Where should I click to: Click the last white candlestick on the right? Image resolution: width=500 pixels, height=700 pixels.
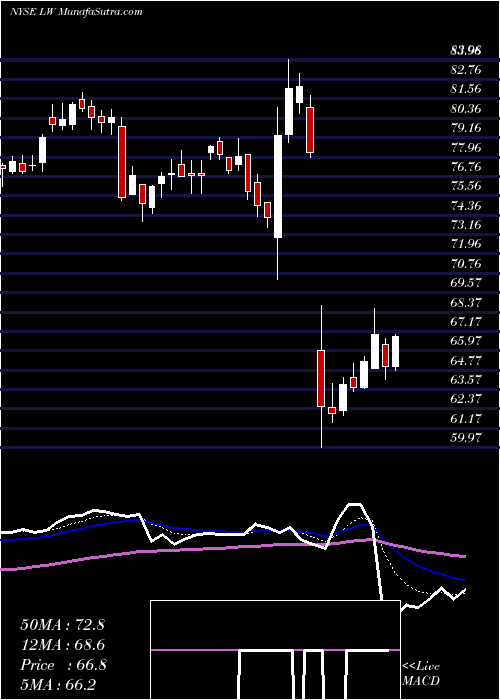[395, 352]
